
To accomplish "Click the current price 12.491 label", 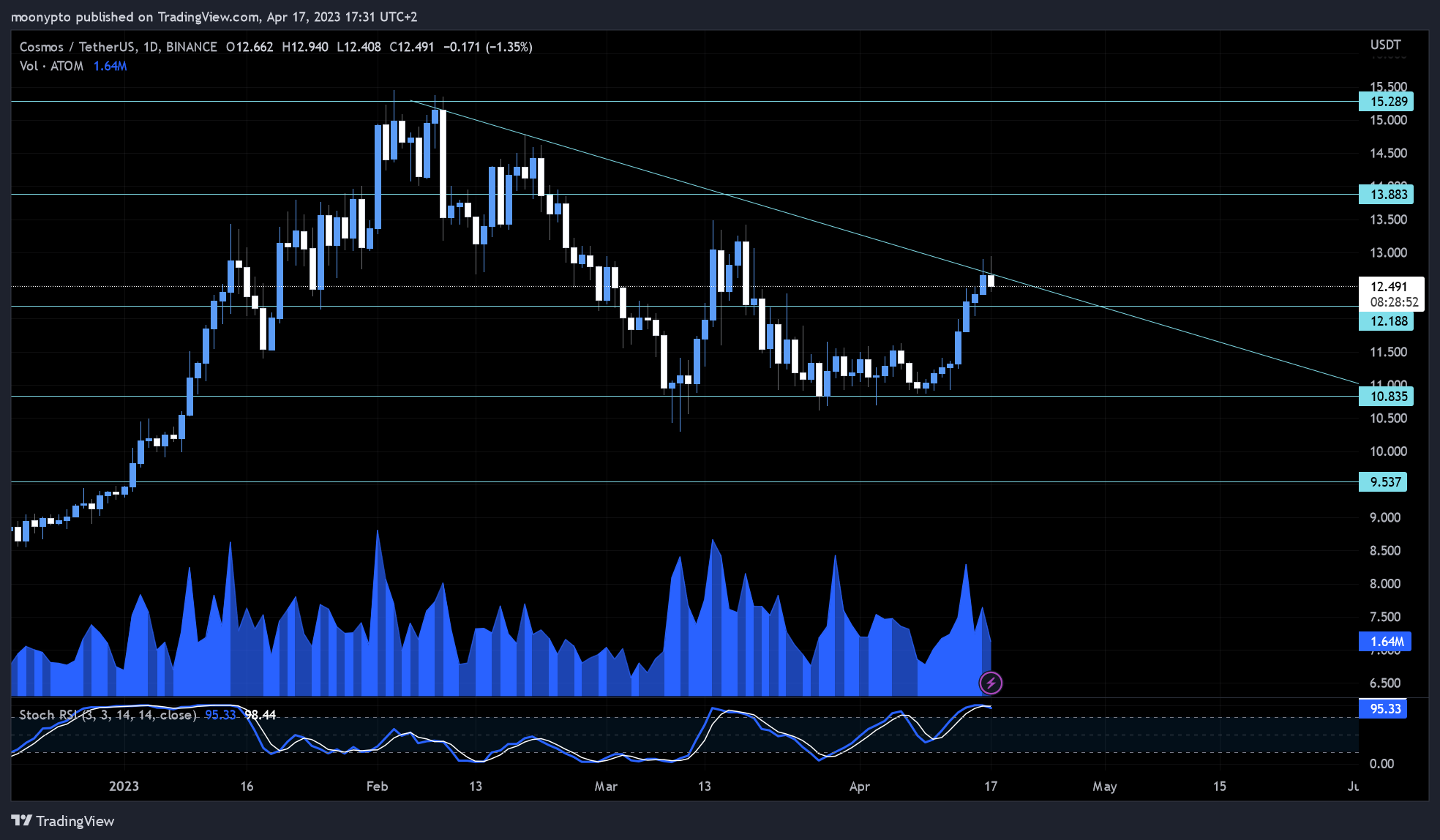I will (1389, 287).
